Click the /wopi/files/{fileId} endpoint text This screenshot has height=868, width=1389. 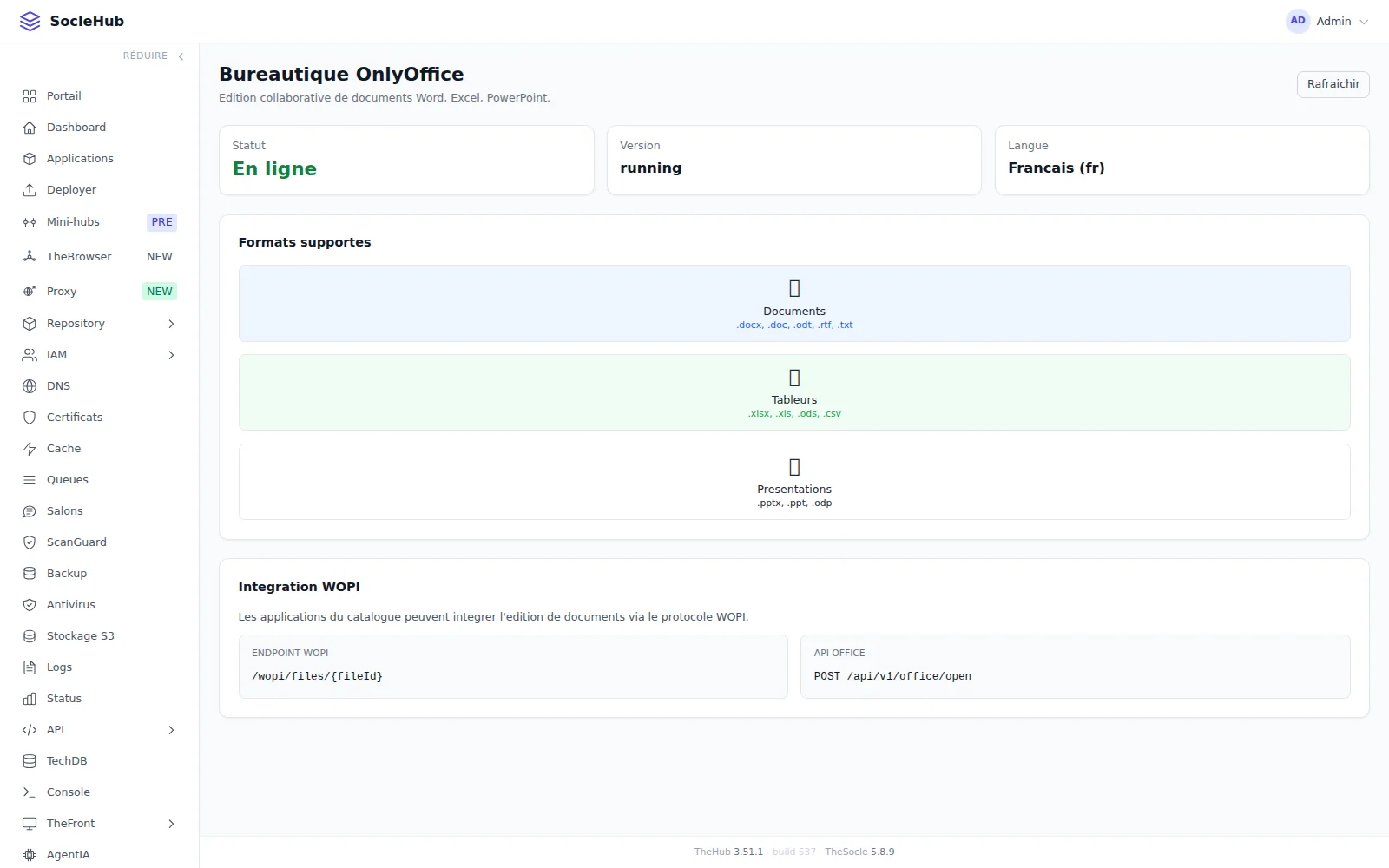[317, 676]
